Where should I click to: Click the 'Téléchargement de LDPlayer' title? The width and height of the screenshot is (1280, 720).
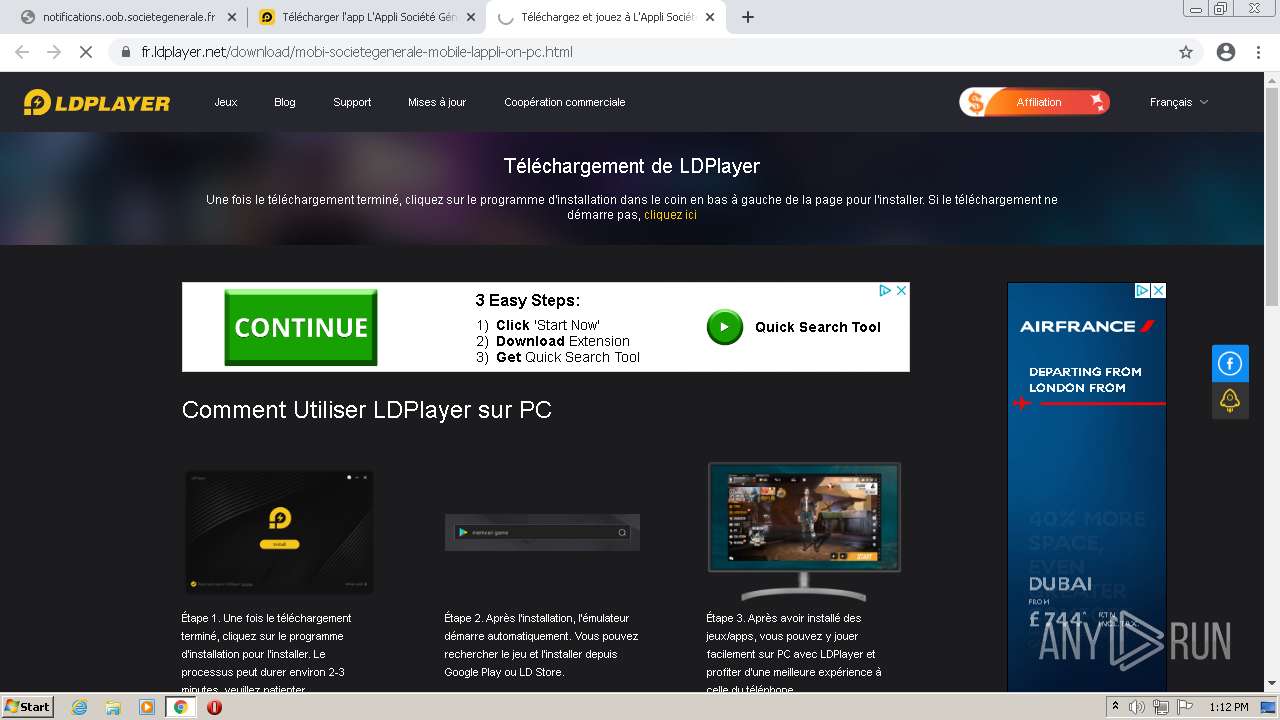pos(632,166)
